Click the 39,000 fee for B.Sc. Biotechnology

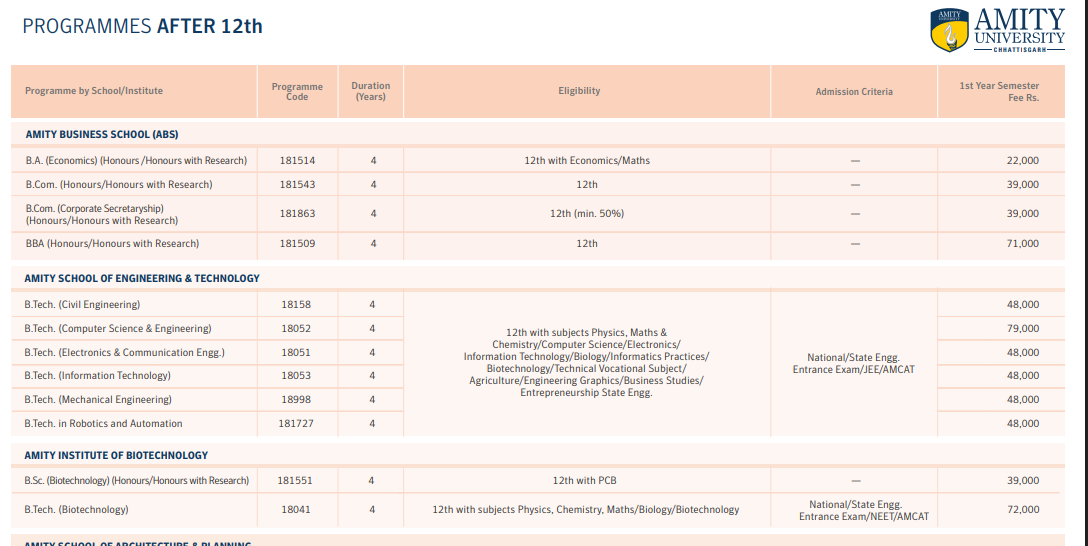pos(1023,481)
